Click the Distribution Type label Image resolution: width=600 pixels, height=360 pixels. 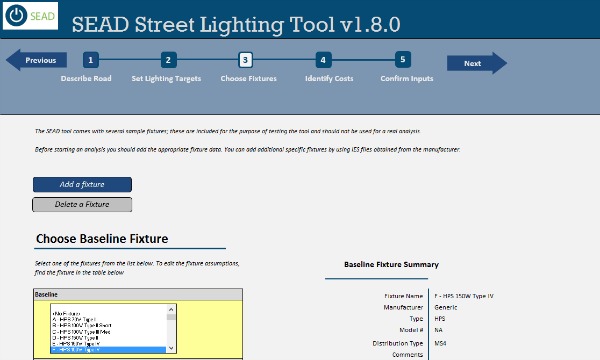point(398,344)
